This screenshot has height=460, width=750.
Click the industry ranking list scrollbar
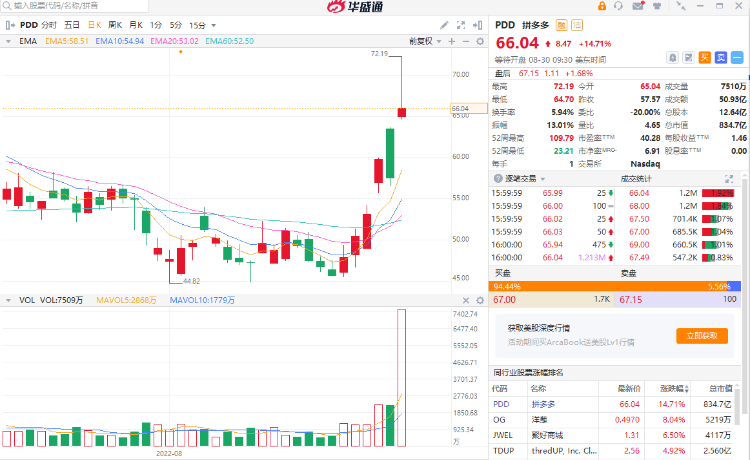click(x=739, y=406)
